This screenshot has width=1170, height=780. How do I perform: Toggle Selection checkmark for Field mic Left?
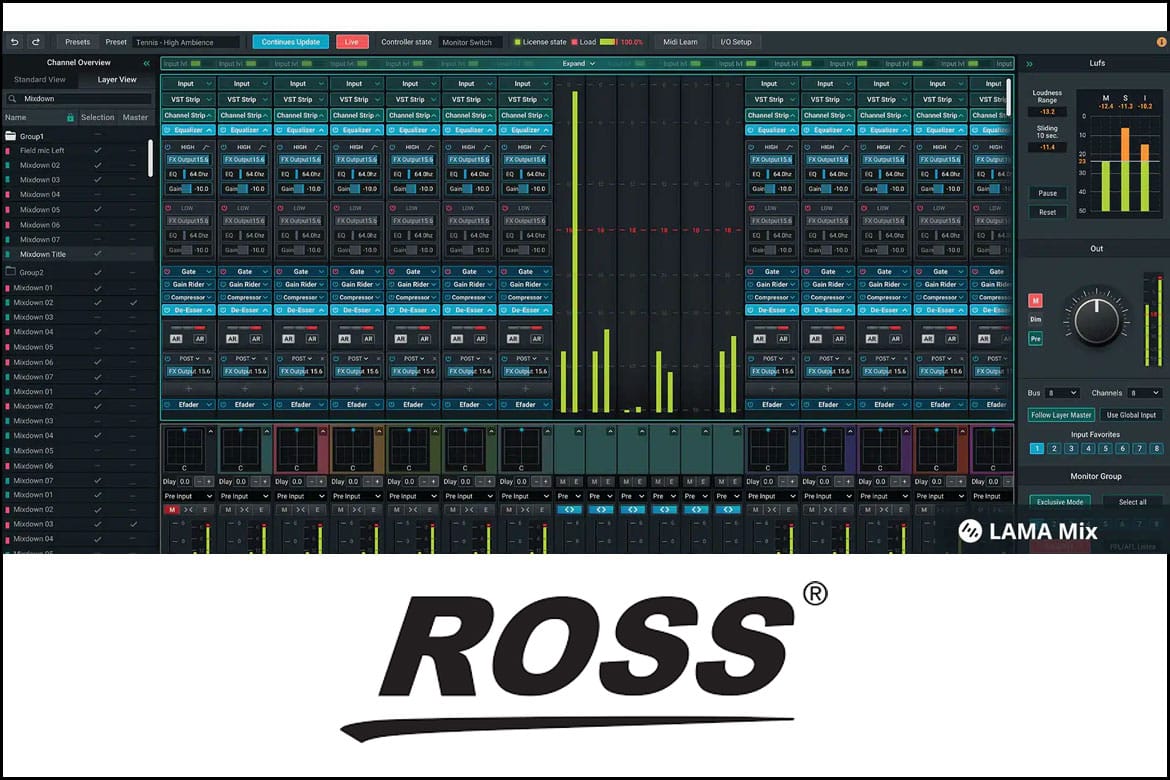click(x=97, y=150)
